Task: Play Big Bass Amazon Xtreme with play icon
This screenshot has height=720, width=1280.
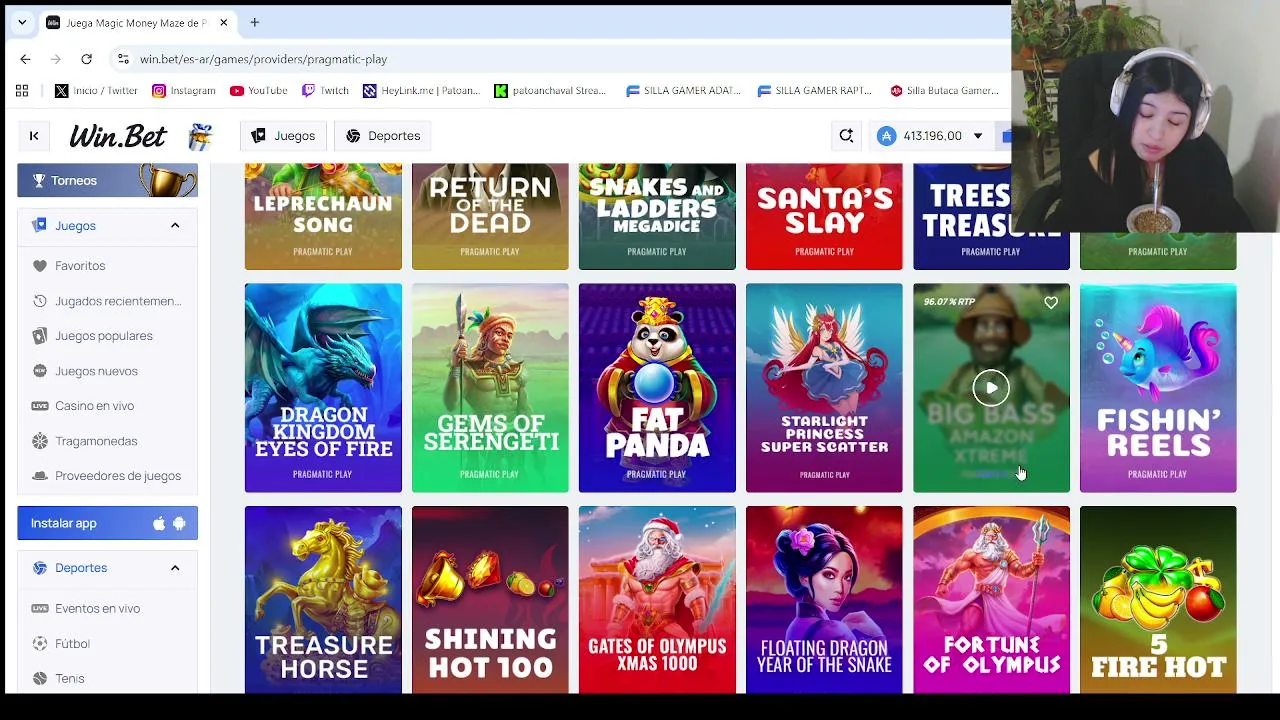Action: pyautogui.click(x=991, y=388)
